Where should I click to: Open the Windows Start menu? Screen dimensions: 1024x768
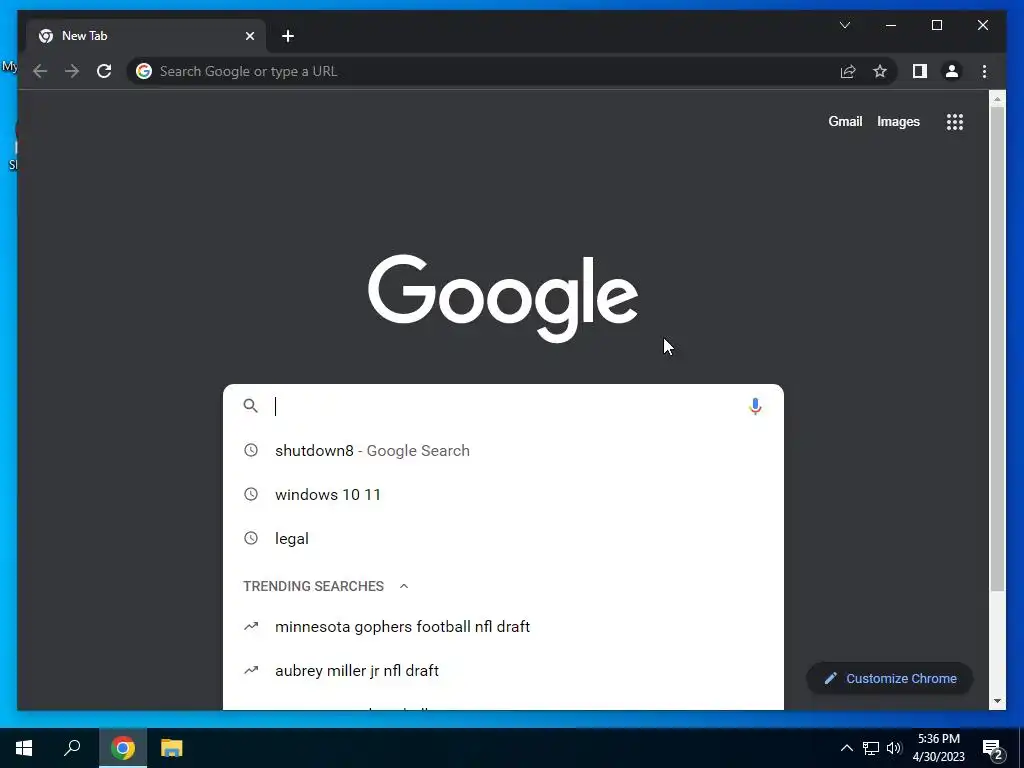[24, 748]
